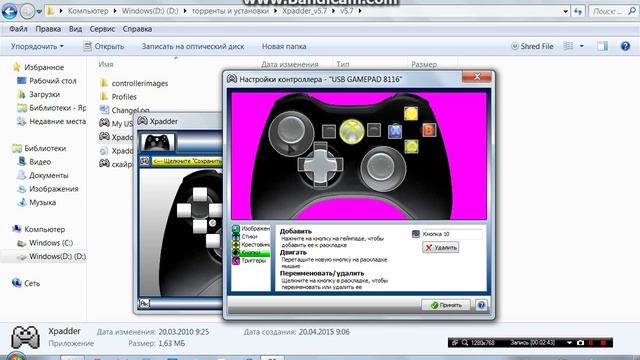
Task: Select the back button square left of guide
Action: [x=329, y=131]
